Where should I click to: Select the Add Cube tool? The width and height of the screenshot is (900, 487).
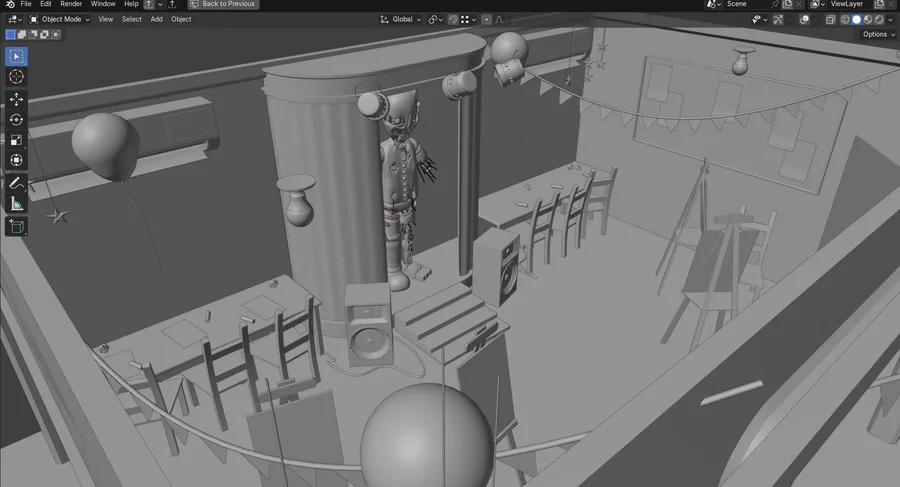coord(16,227)
